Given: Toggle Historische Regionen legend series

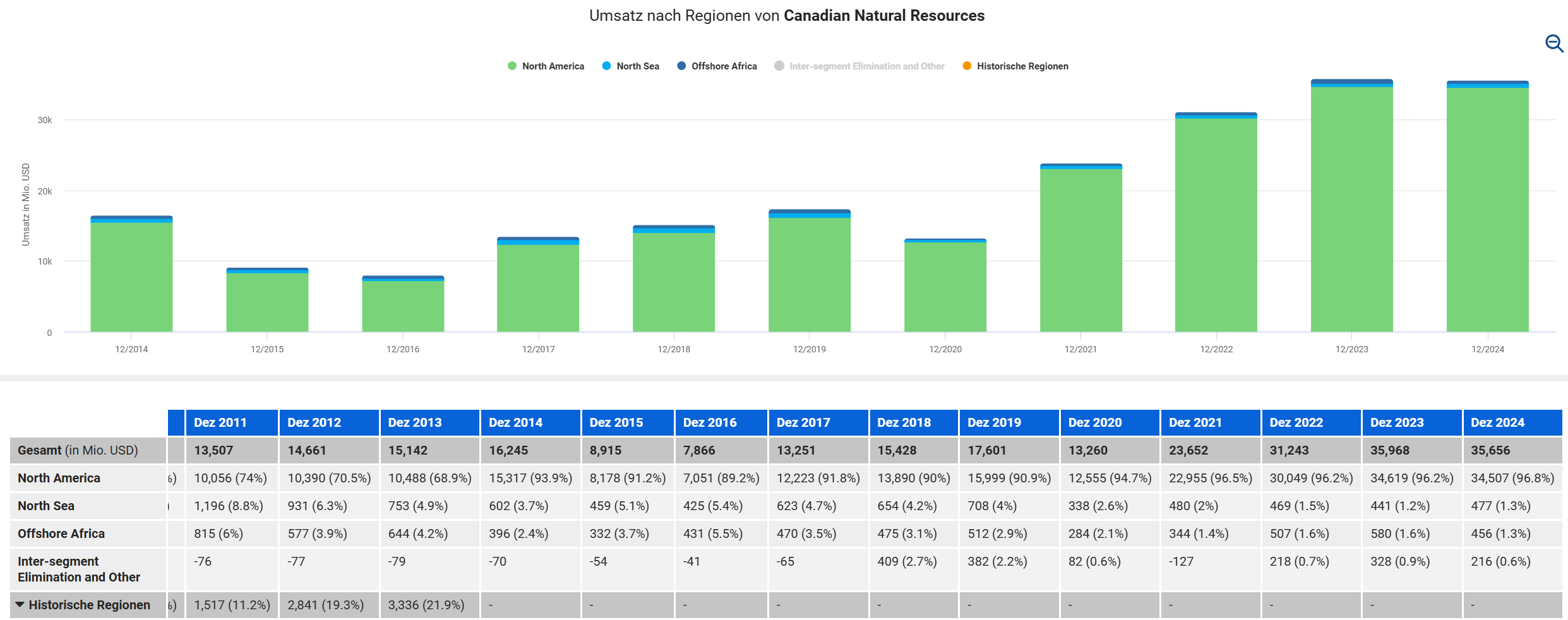Looking at the screenshot, I should point(1022,66).
